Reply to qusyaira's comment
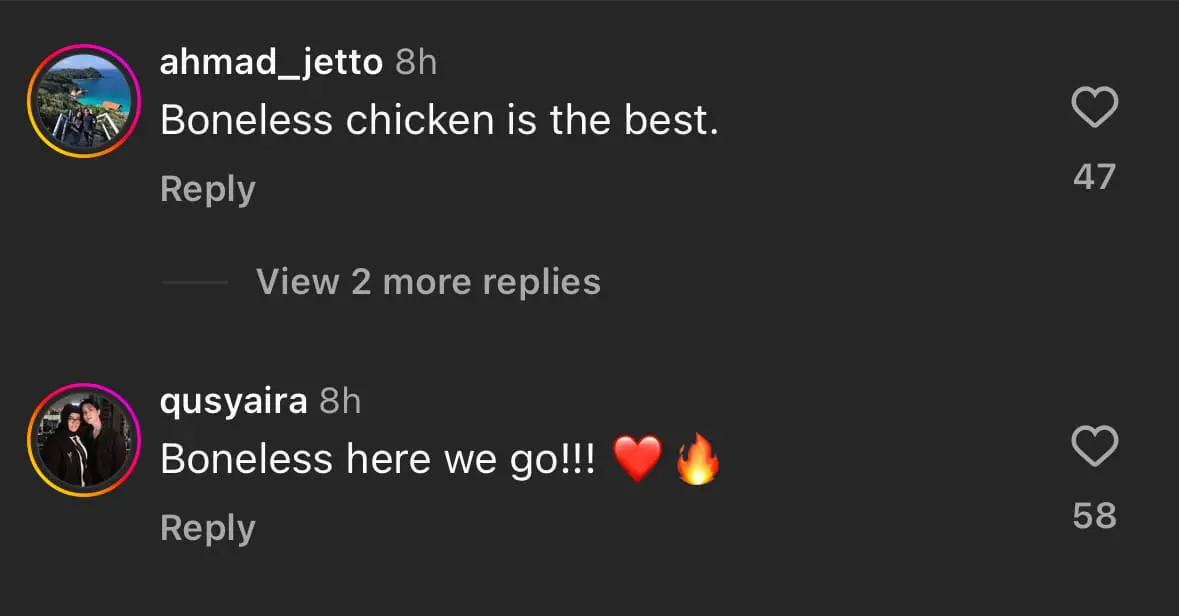This screenshot has height=616, width=1179. [x=208, y=528]
